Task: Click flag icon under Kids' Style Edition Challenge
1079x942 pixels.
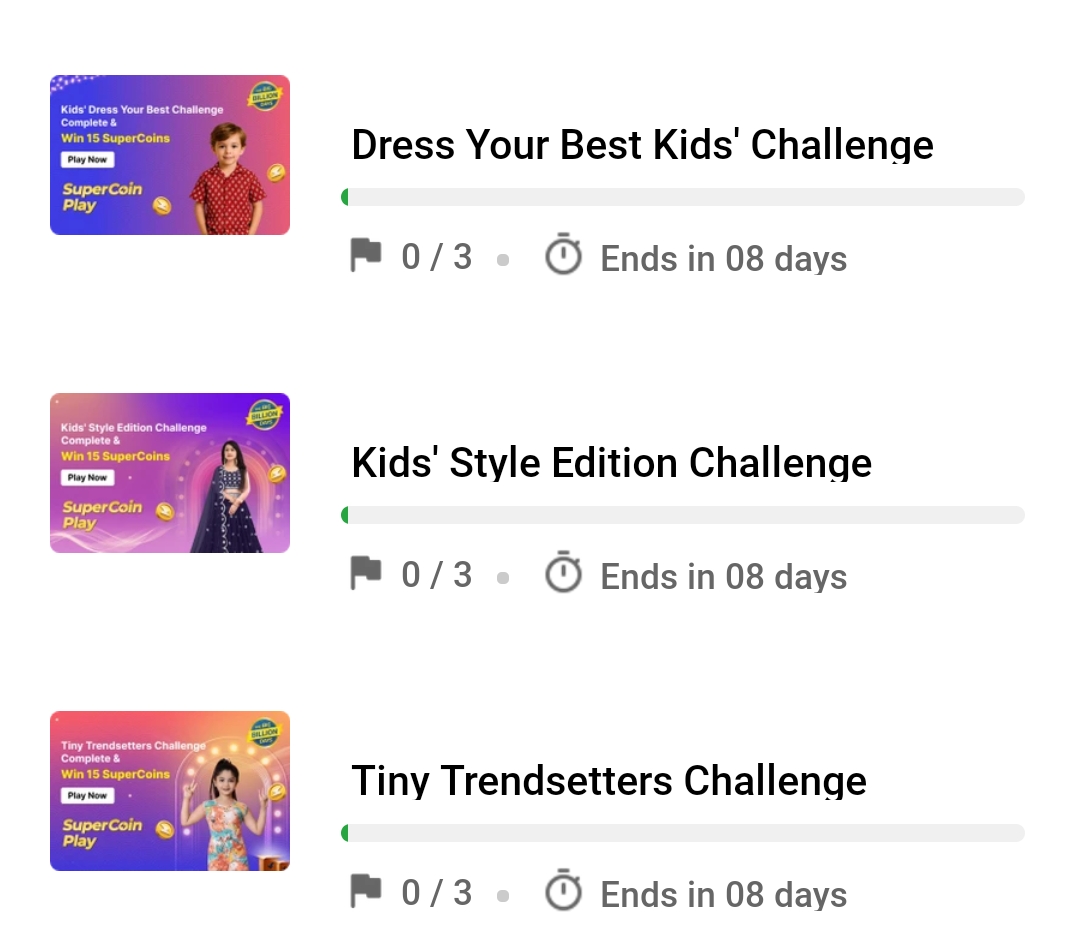Action: 366,573
